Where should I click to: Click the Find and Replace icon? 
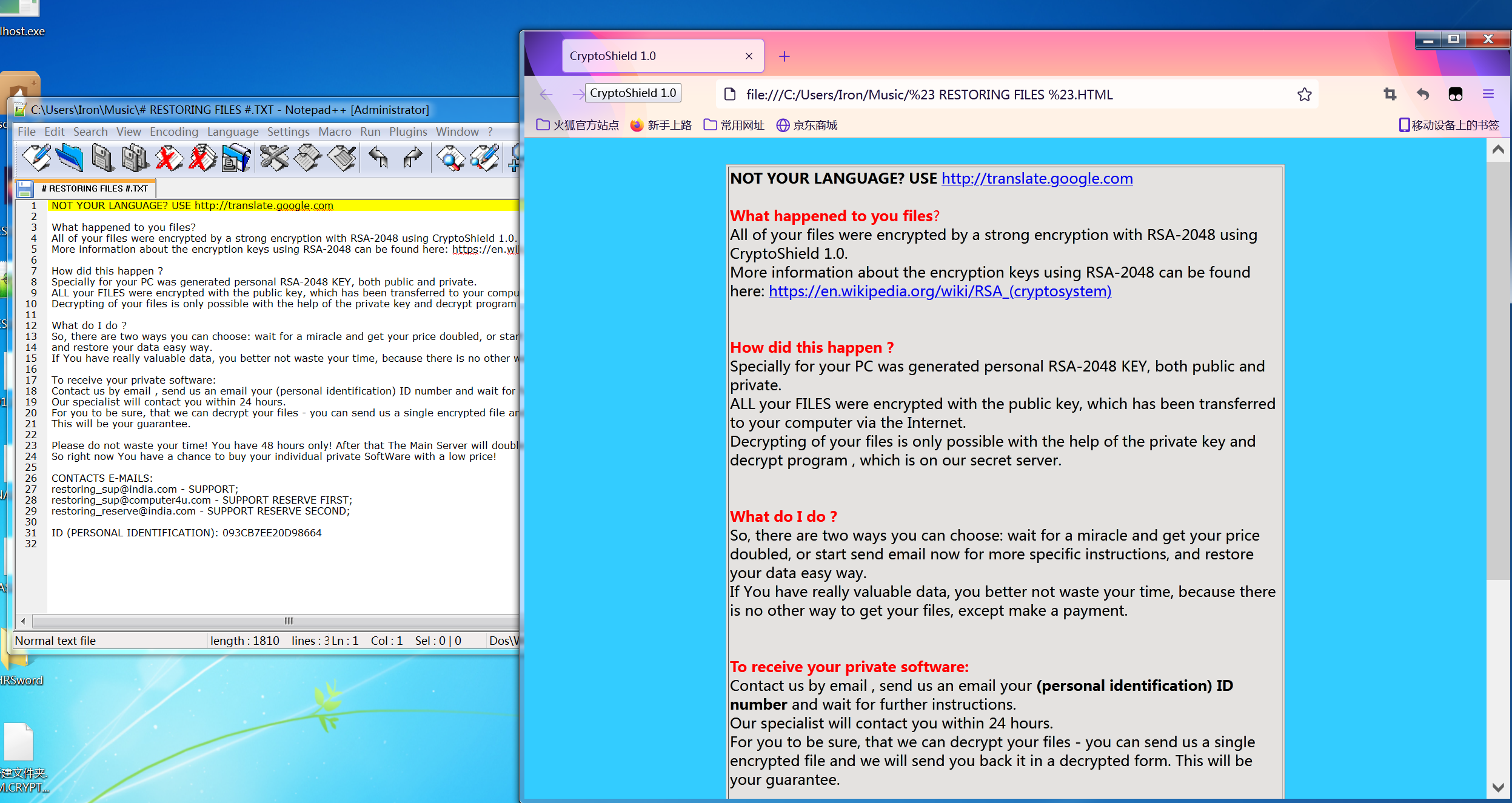[484, 158]
